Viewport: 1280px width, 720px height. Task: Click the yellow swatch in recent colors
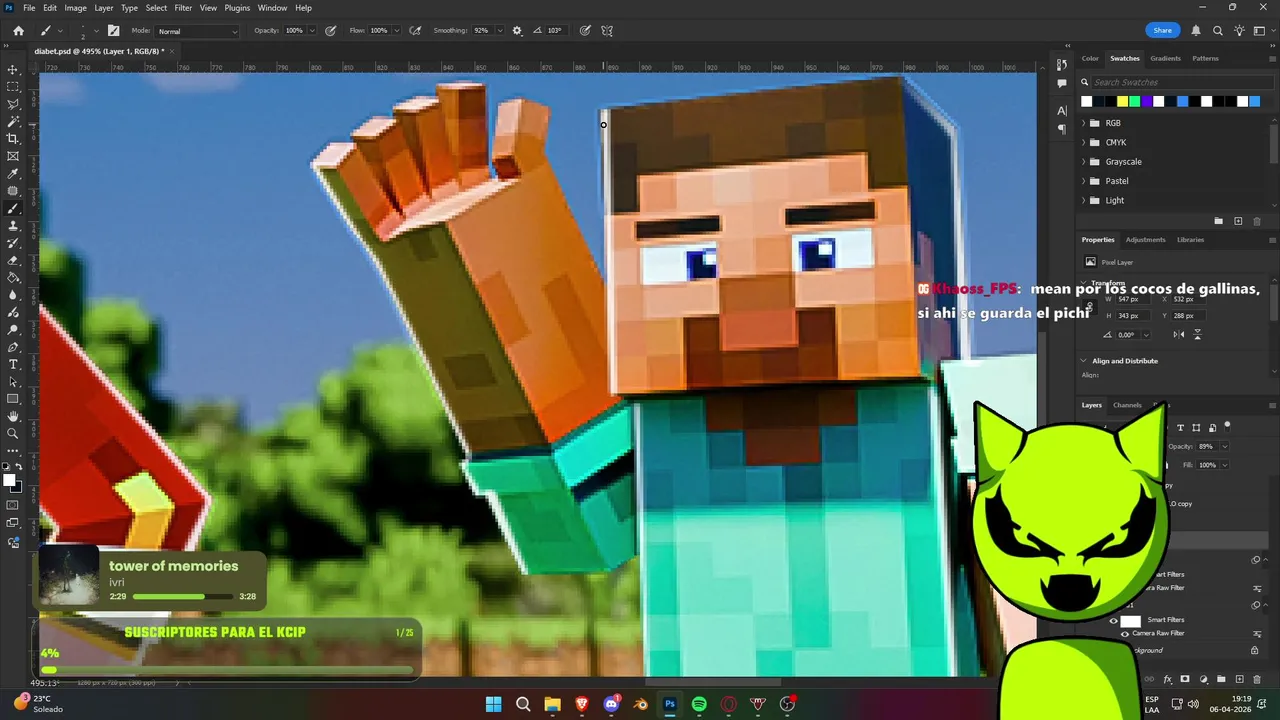[1123, 101]
